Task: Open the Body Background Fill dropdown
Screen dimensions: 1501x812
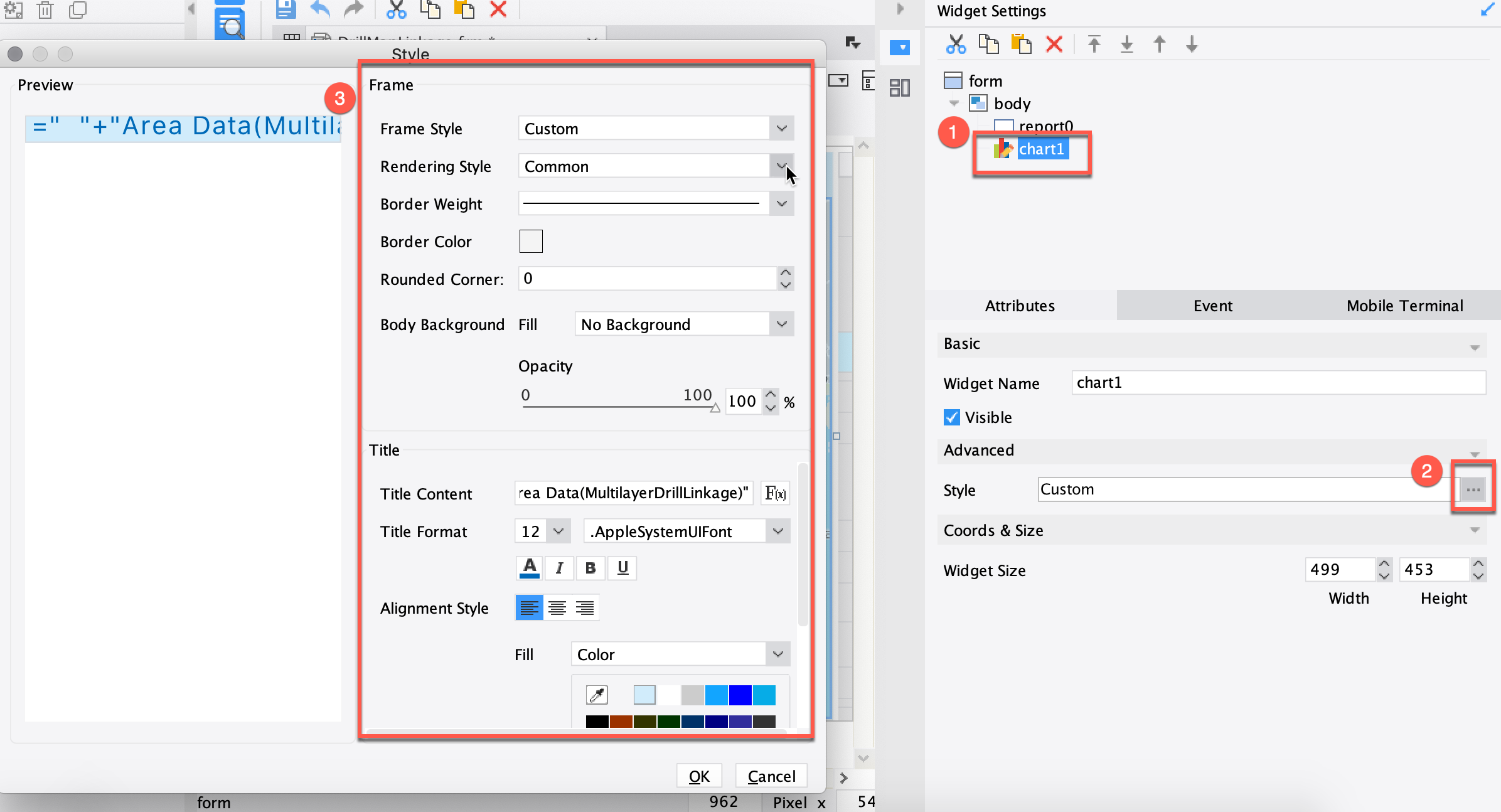Action: (x=781, y=324)
